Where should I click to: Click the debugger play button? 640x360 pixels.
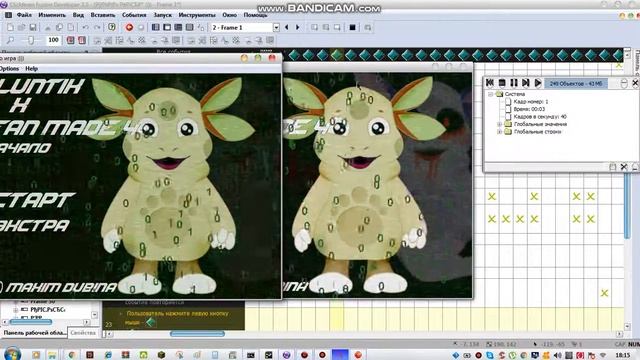coord(538,83)
